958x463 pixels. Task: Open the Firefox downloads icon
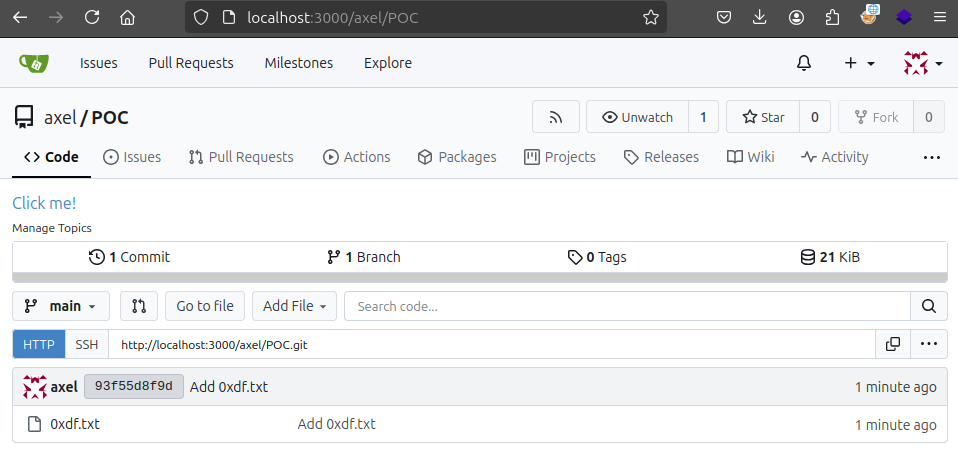[759, 17]
